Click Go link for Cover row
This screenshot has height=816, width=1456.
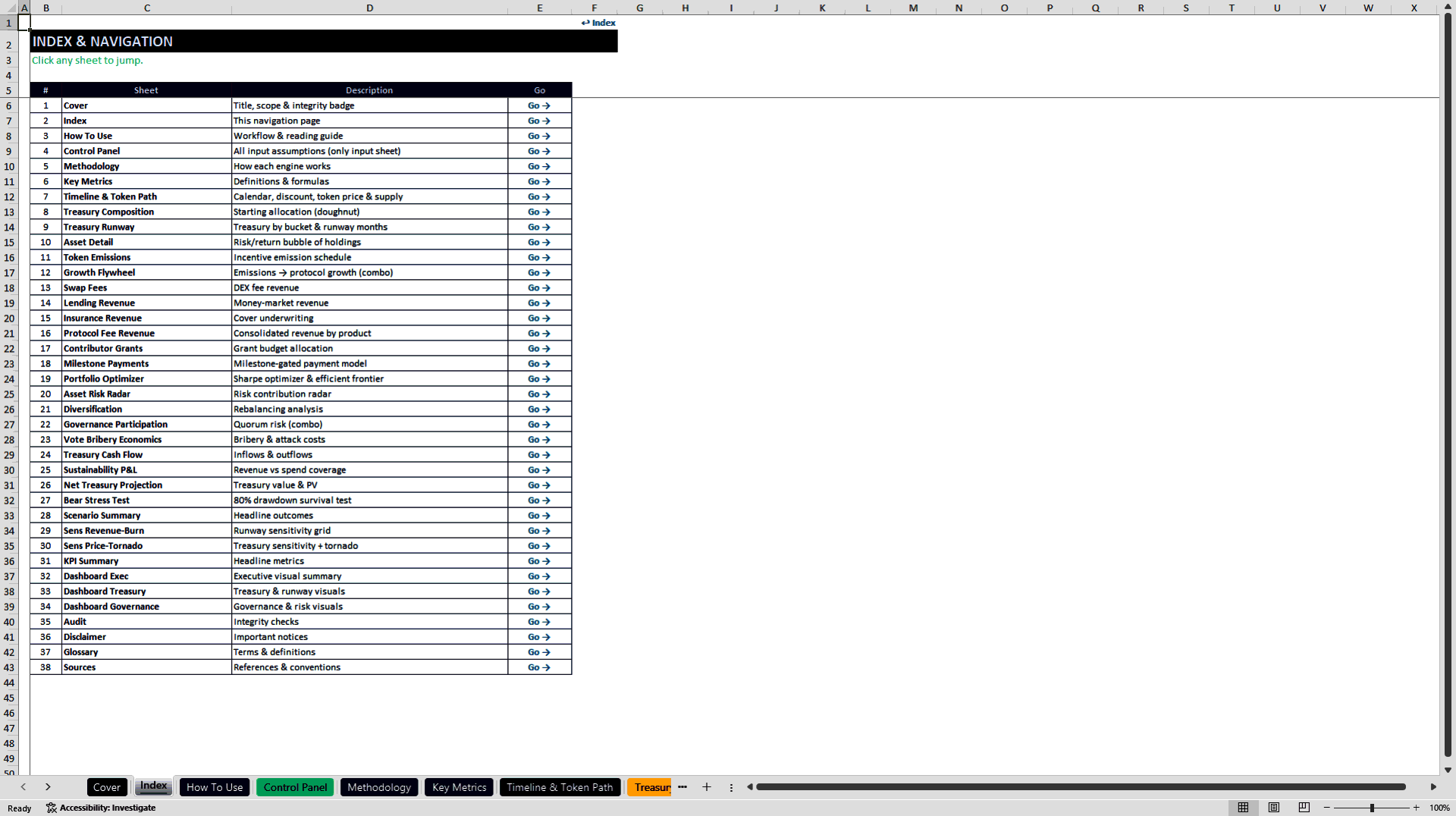tap(539, 105)
